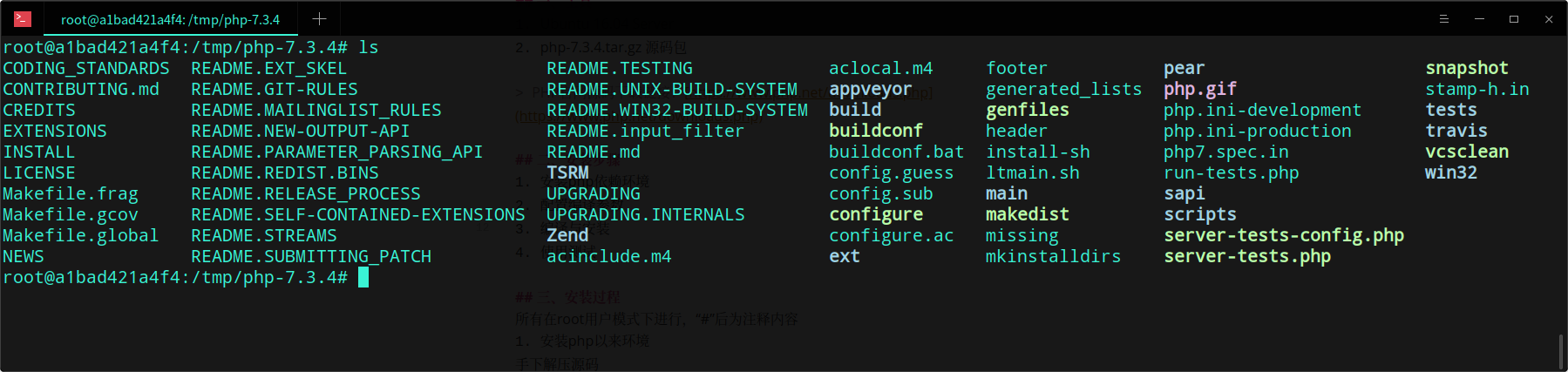The image size is (1568, 372).
Task: Open the hamburger menu in title bar
Action: (1443, 18)
